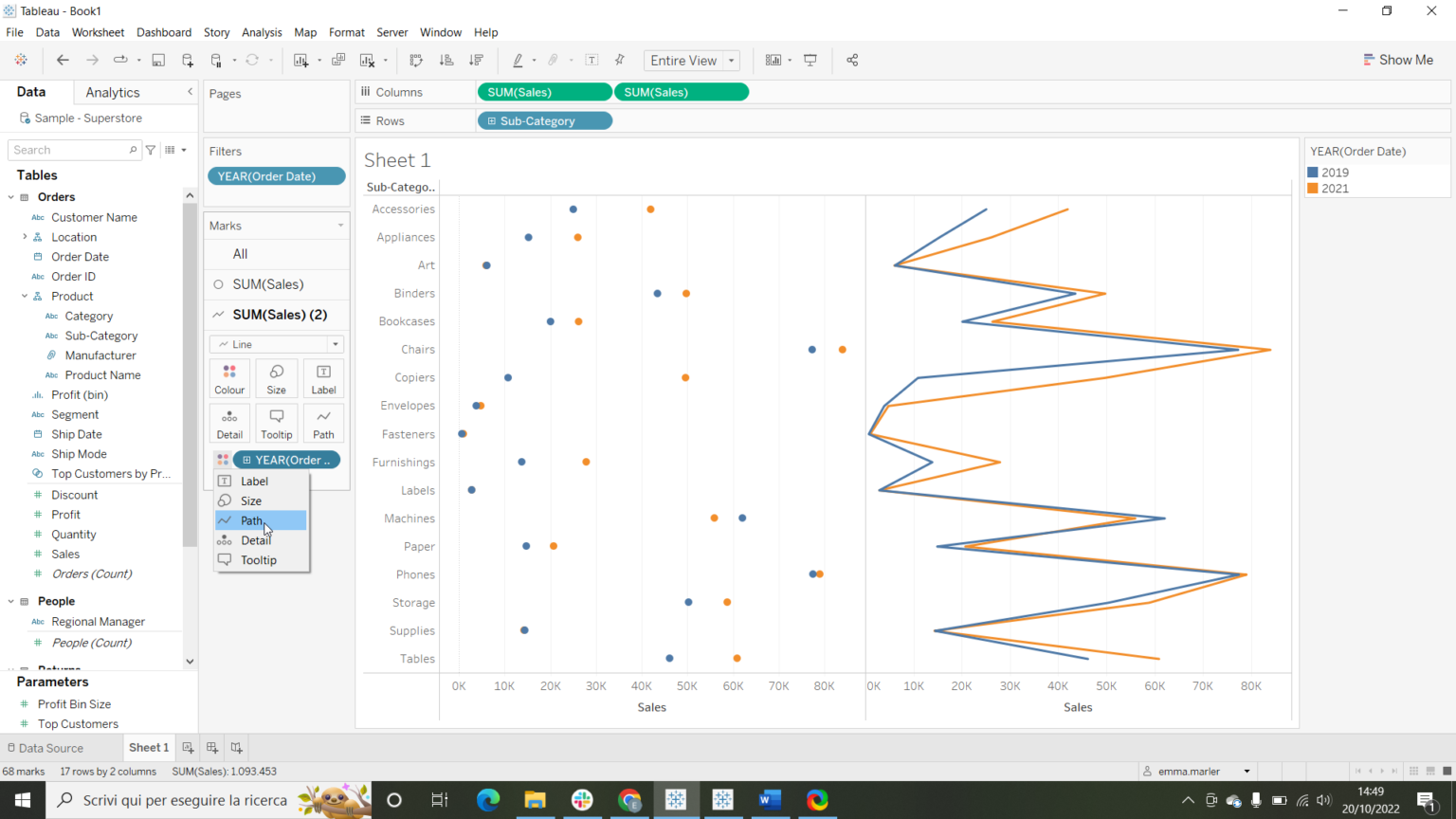Sort sub-categories ascending using toolbar icon

(x=446, y=60)
